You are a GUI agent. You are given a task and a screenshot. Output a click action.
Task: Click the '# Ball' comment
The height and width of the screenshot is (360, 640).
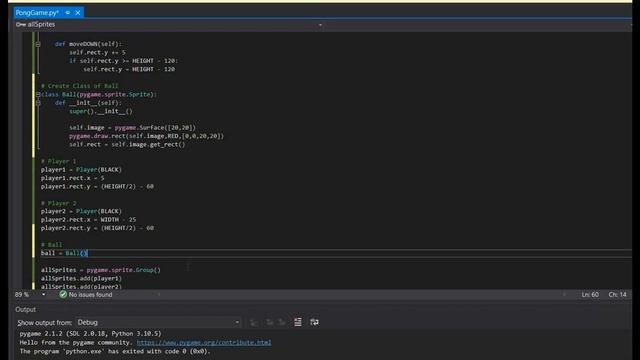tap(51, 245)
